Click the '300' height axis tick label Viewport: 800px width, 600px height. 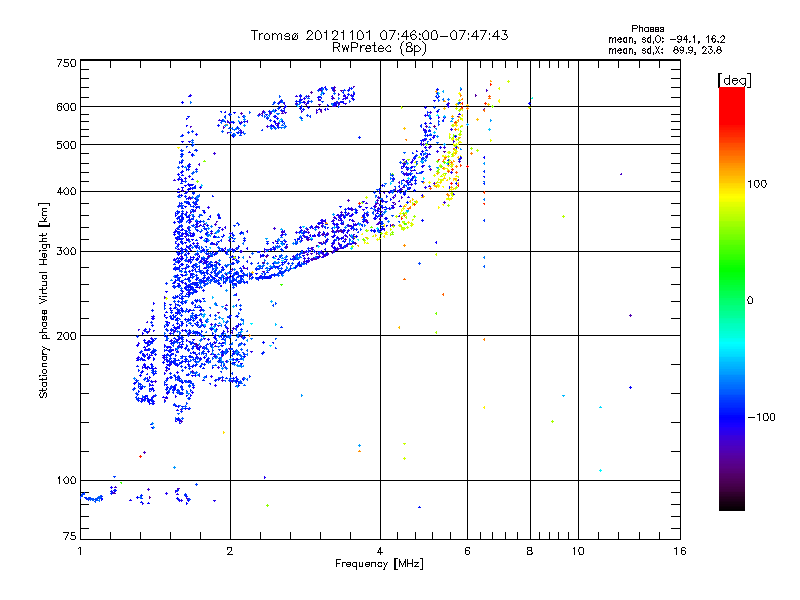[x=66, y=252]
